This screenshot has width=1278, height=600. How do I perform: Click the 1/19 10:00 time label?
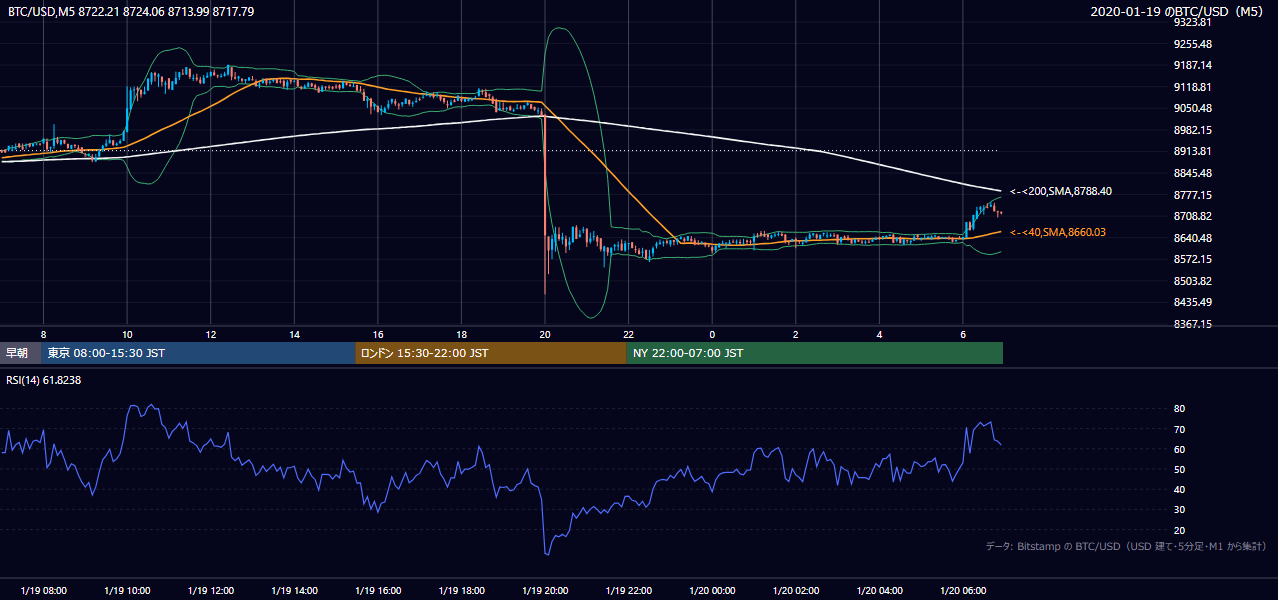[x=127, y=591]
